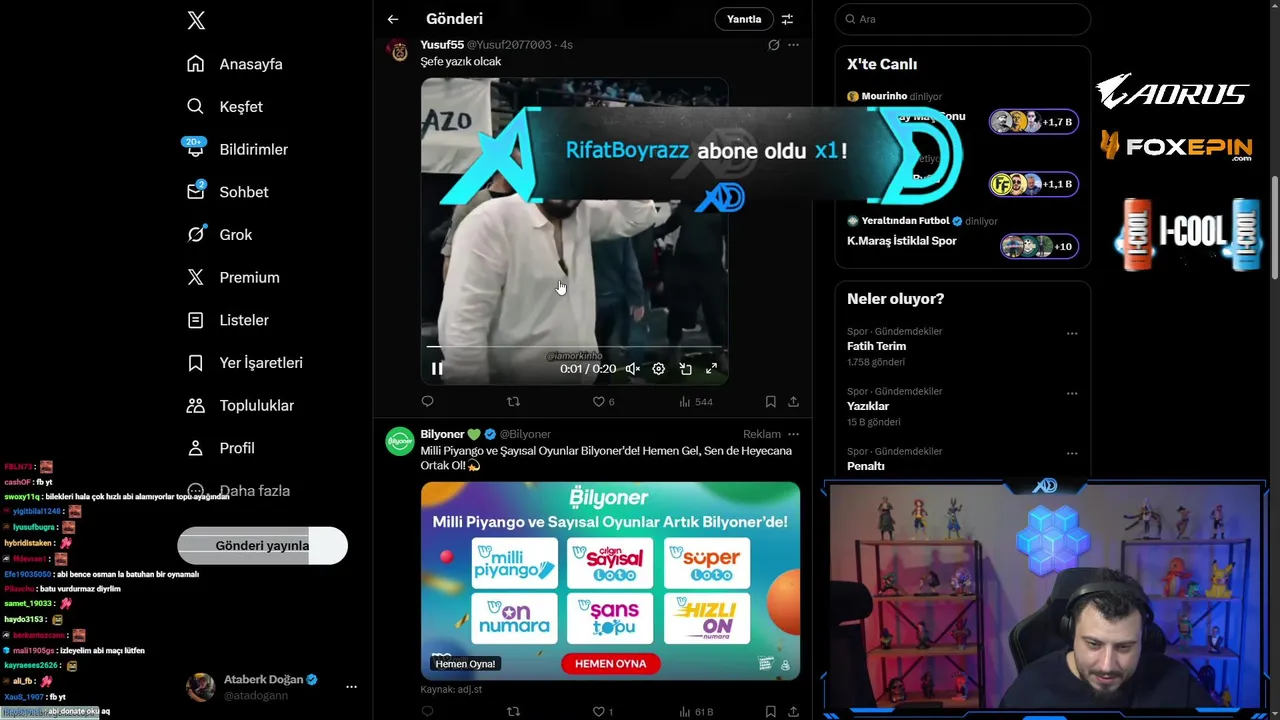Open reply sorting filter icon
The image size is (1280, 720).
787,19
